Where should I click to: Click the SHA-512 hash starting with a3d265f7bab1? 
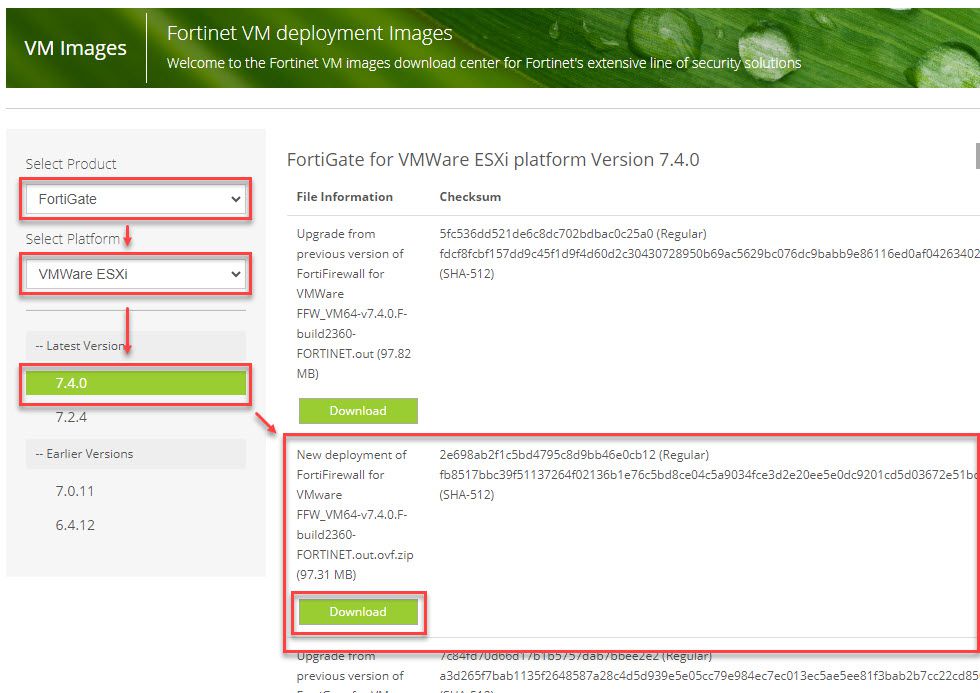(709, 676)
